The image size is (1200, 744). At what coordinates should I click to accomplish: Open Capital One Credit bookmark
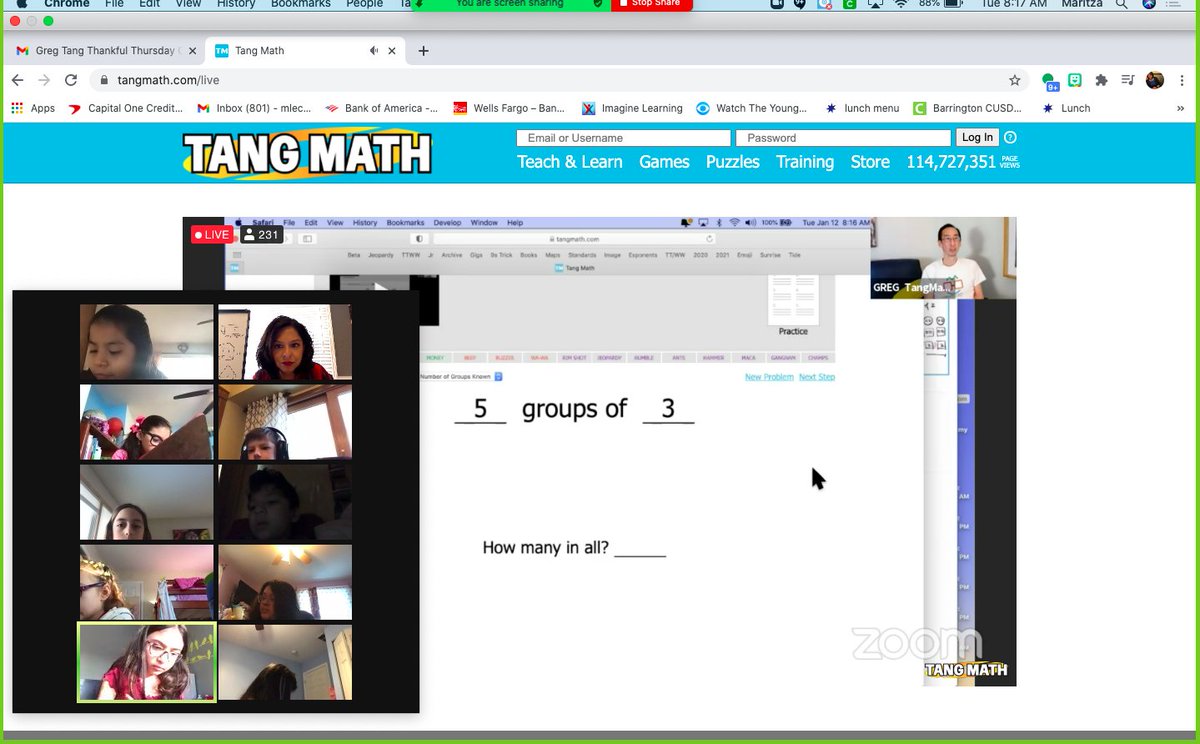click(x=125, y=108)
